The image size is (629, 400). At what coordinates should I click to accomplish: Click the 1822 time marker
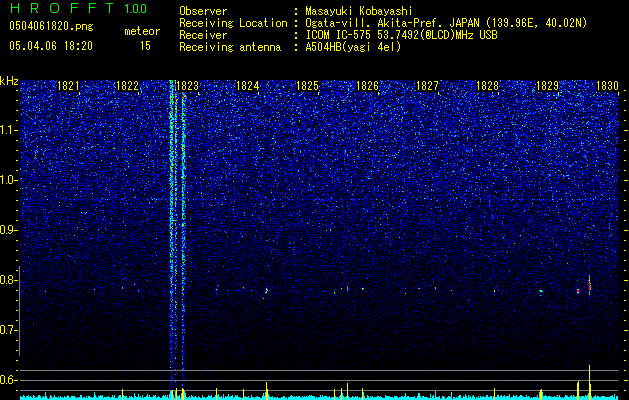(x=128, y=86)
